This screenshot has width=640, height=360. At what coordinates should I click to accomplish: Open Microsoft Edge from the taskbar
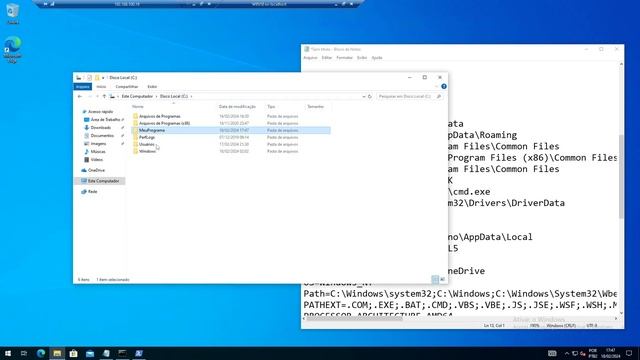(x=41, y=353)
